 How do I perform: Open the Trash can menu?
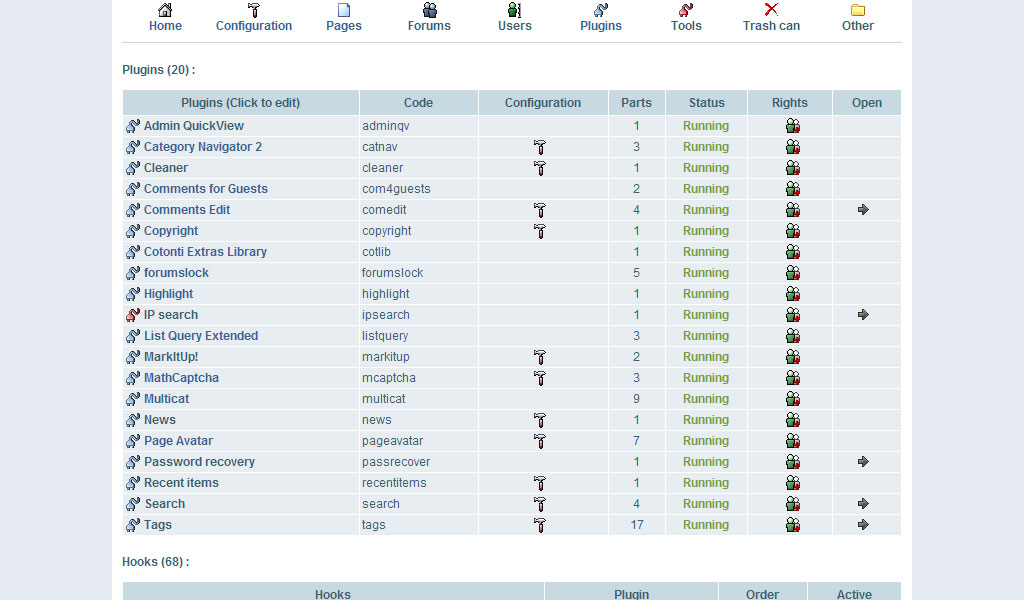[x=771, y=18]
